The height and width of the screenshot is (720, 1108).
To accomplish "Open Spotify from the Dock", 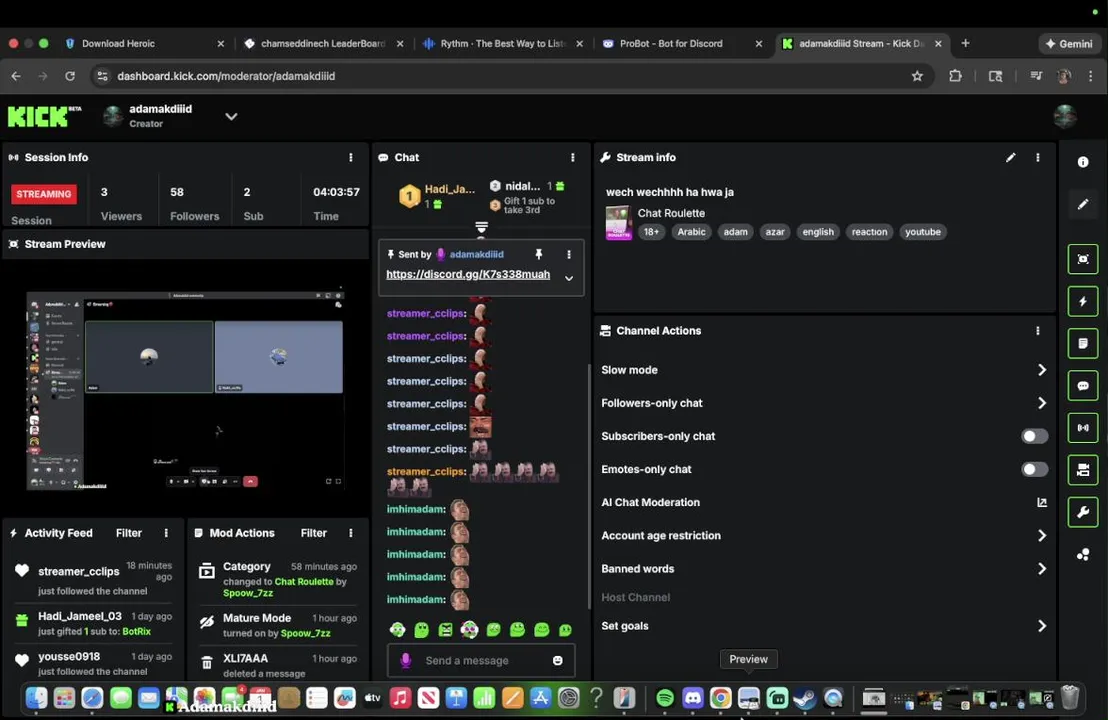I will pos(664,698).
